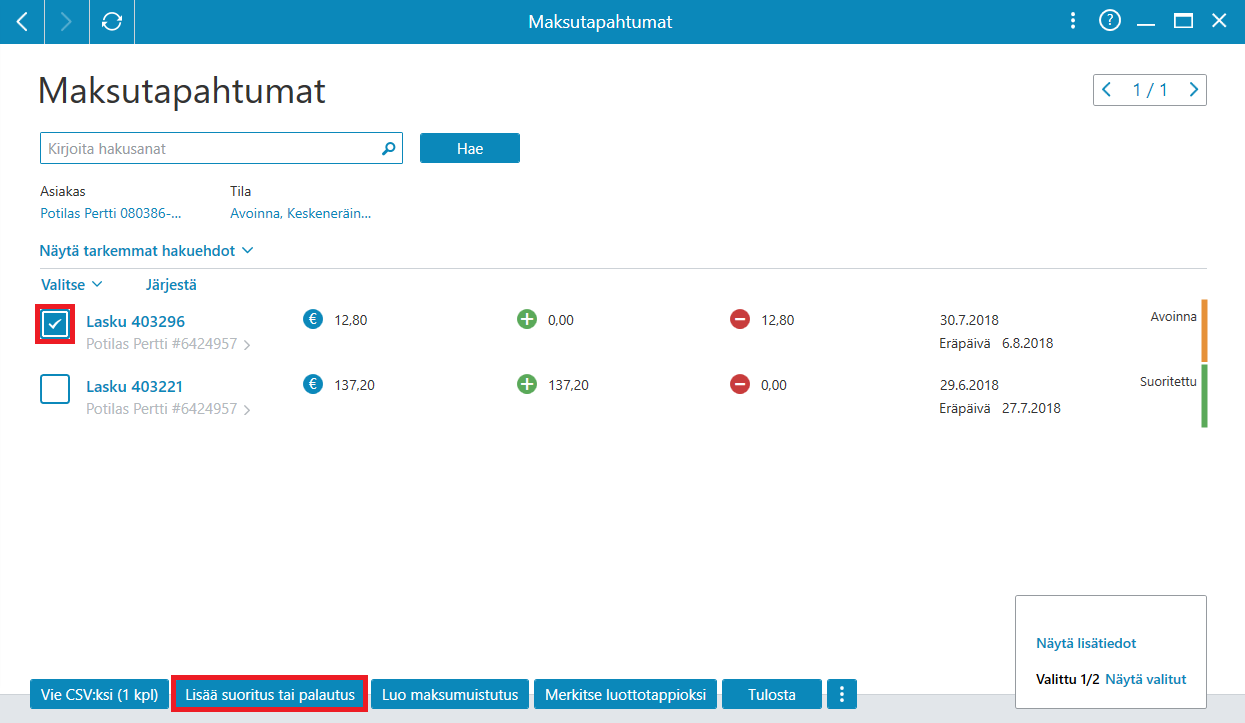
Task: Click Lisää suoritus tai palautus
Action: point(270,694)
